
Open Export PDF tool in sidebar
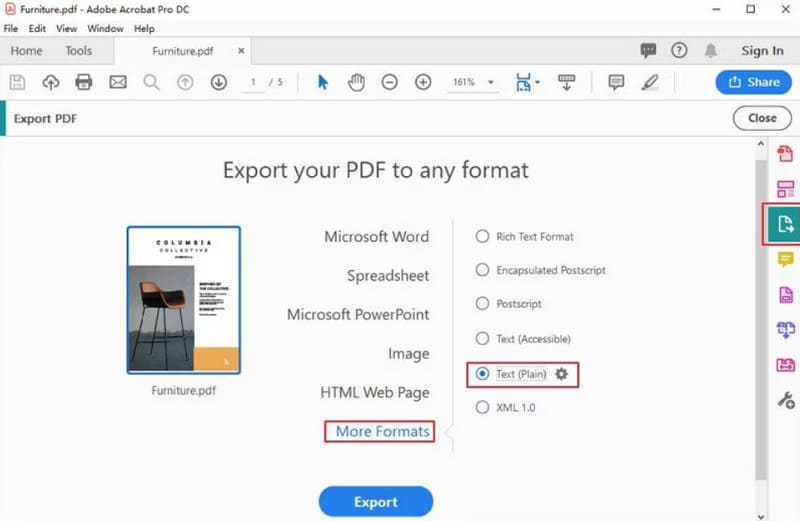pyautogui.click(x=784, y=224)
